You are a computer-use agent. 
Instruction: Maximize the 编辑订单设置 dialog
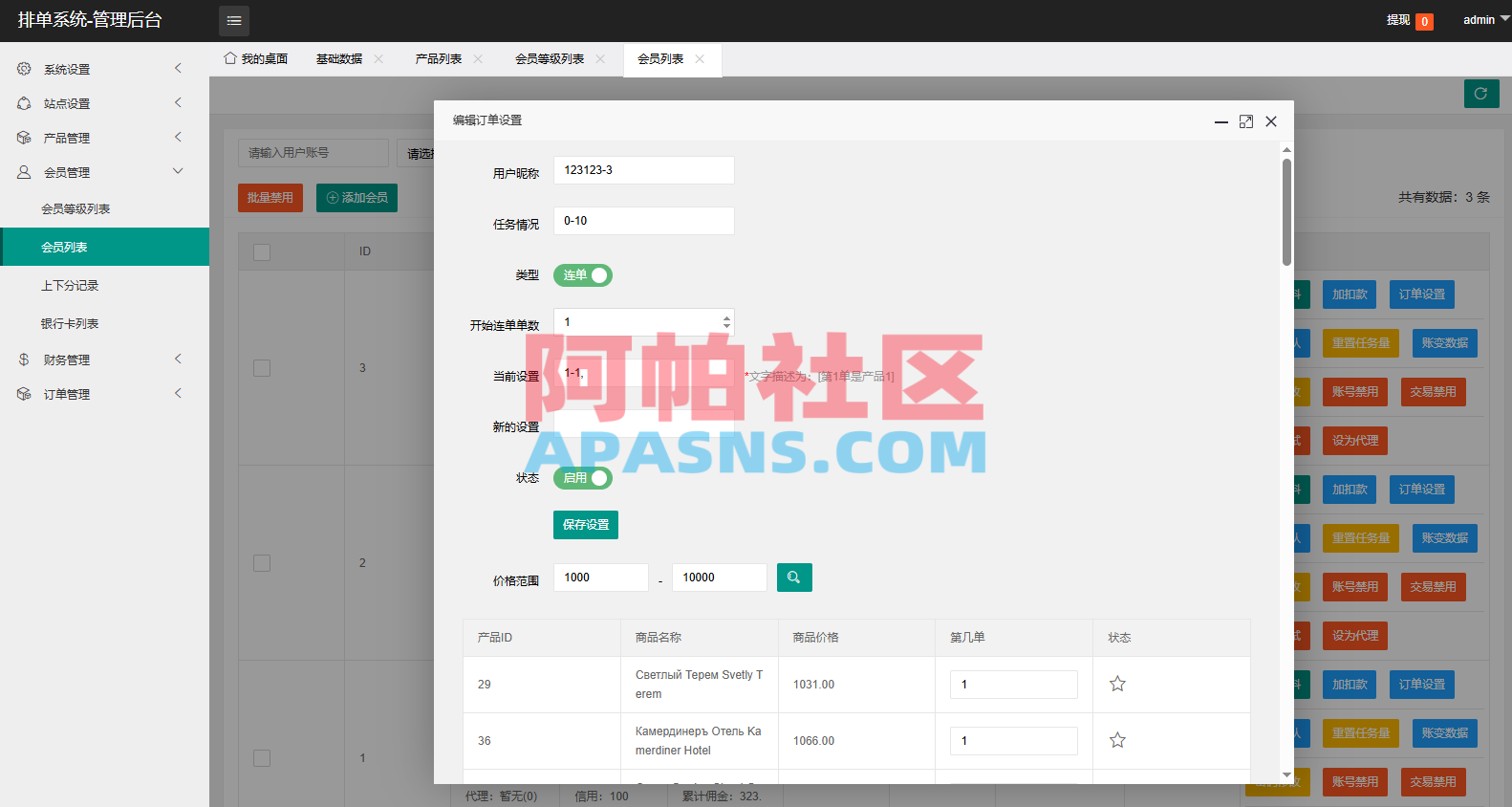(x=1246, y=121)
